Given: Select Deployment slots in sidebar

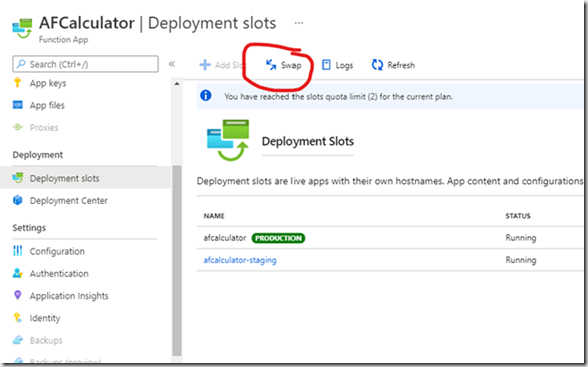Looking at the screenshot, I should point(86,178).
